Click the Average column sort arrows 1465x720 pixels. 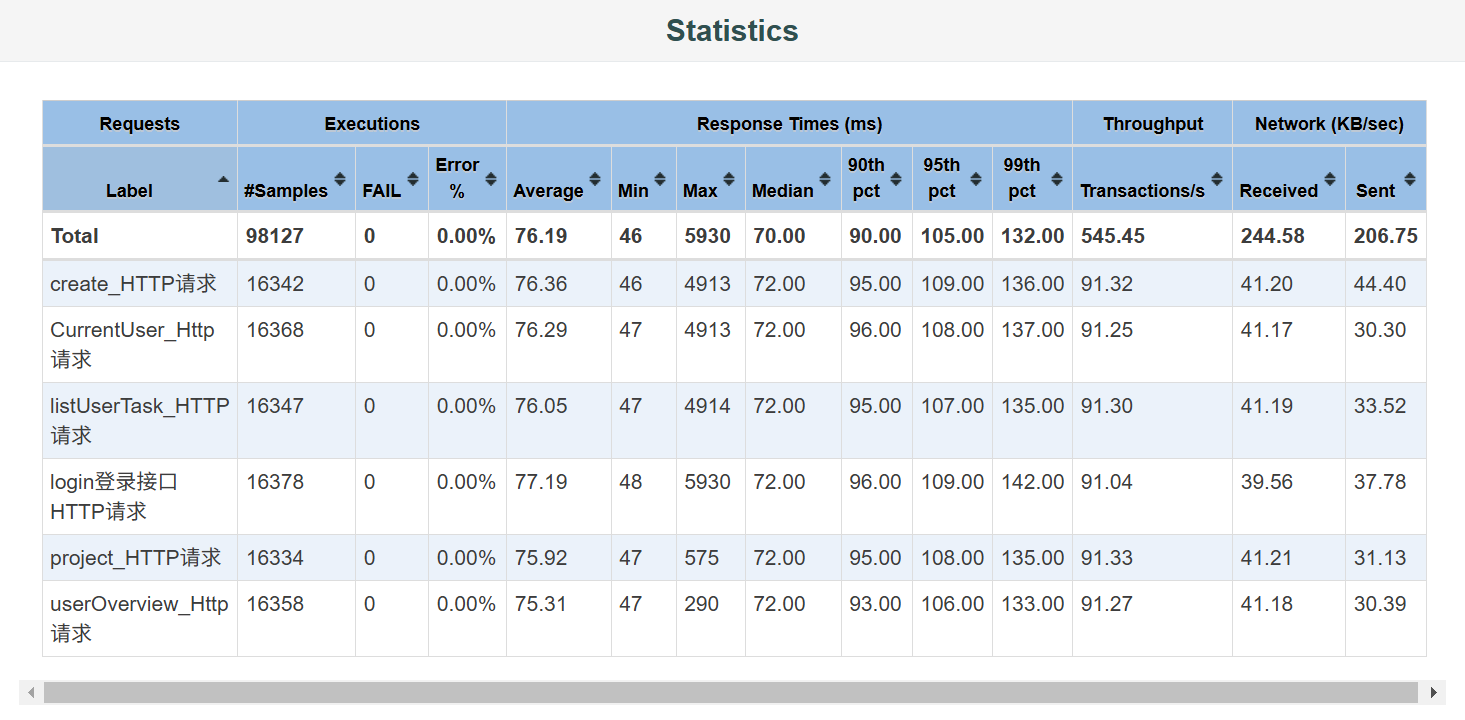[x=595, y=180]
